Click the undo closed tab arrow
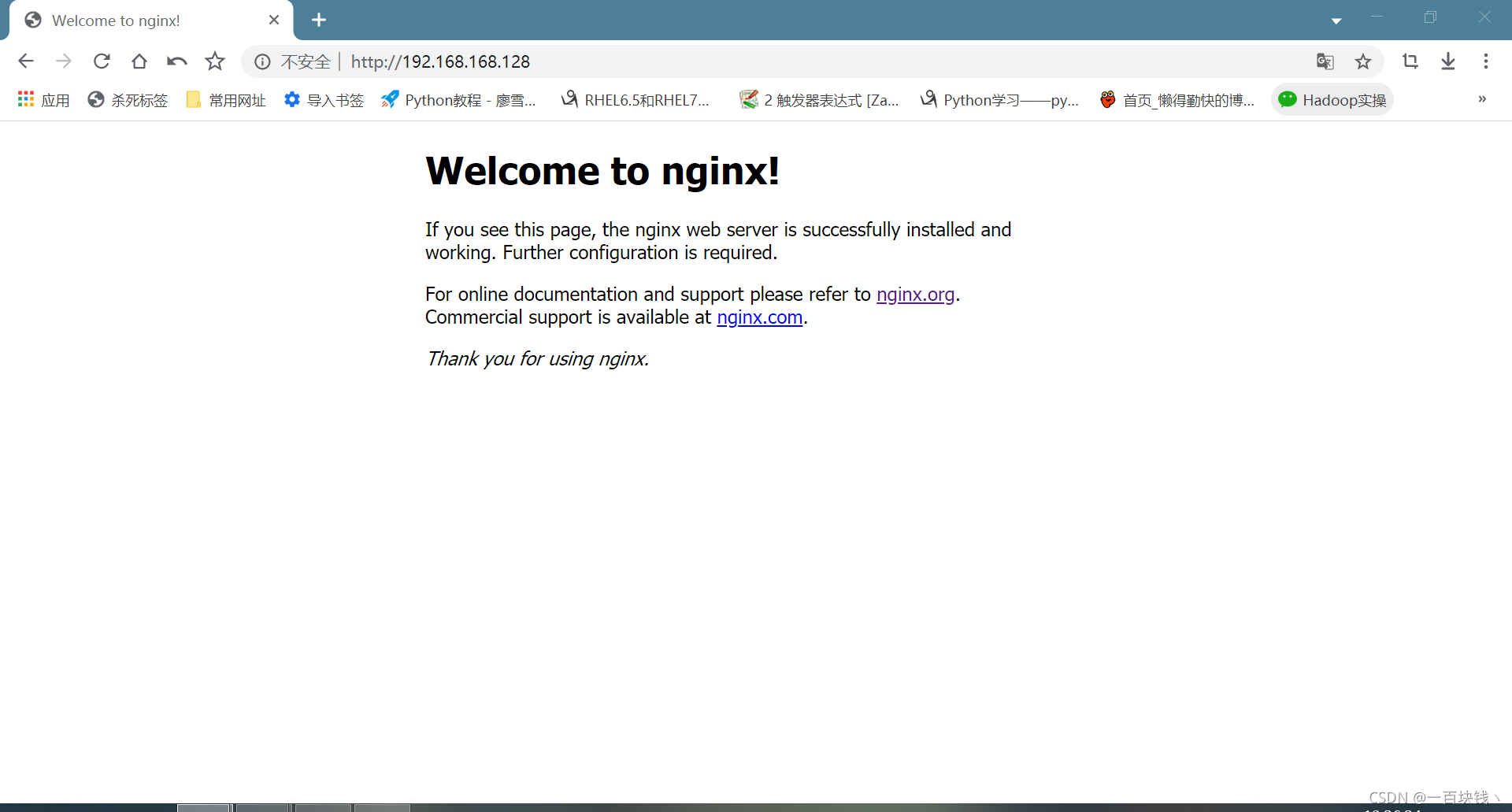This screenshot has height=812, width=1512. 177,61
